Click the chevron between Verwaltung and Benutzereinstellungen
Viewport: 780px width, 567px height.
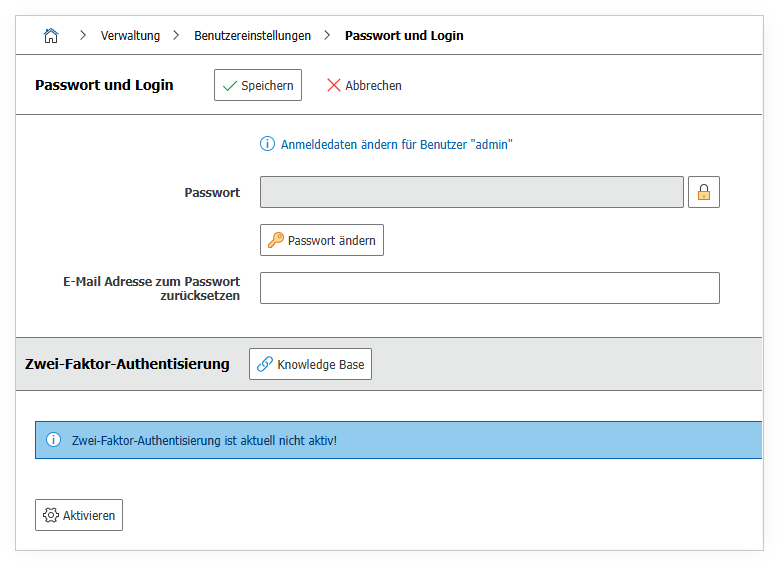tap(176, 36)
